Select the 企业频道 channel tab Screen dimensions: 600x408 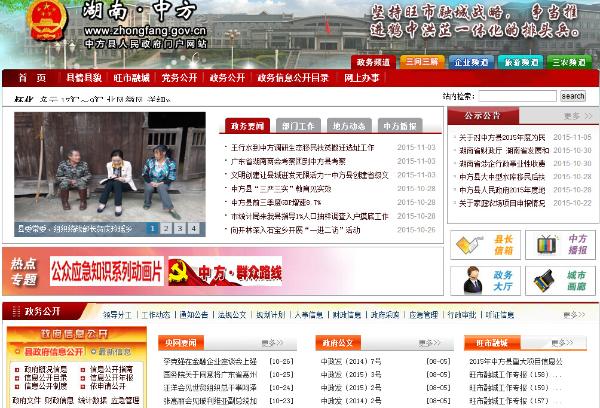coord(471,62)
